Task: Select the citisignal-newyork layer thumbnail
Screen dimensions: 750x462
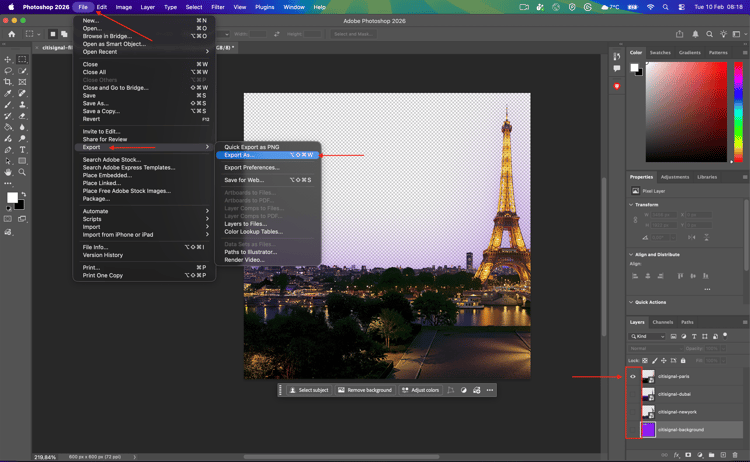Action: tap(648, 412)
